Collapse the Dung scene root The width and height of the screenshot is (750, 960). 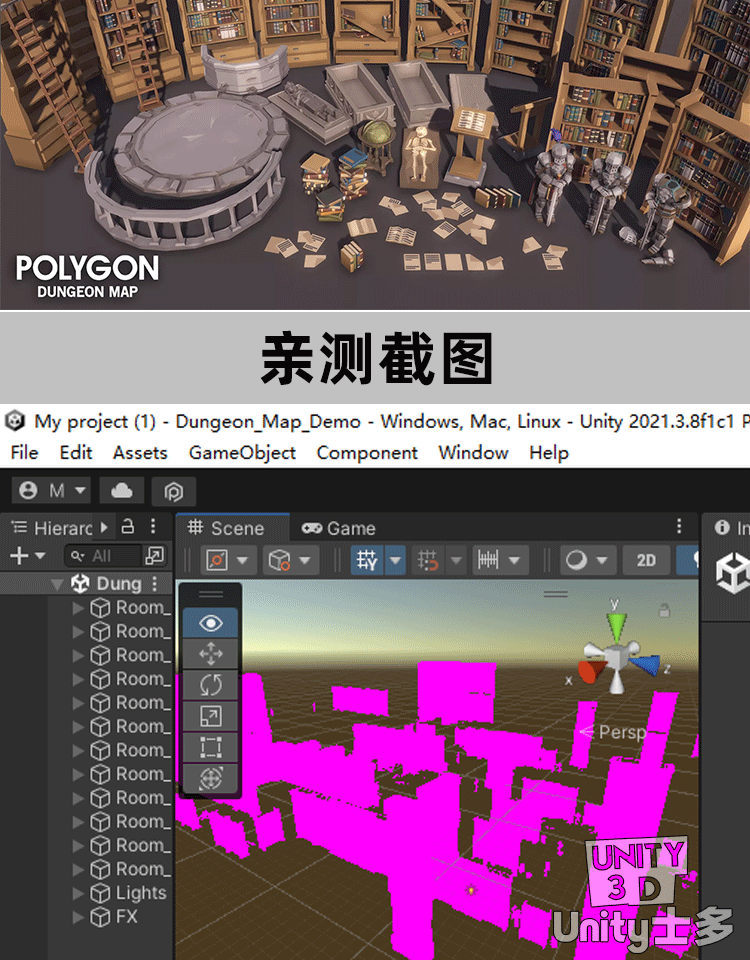pyautogui.click(x=58, y=584)
